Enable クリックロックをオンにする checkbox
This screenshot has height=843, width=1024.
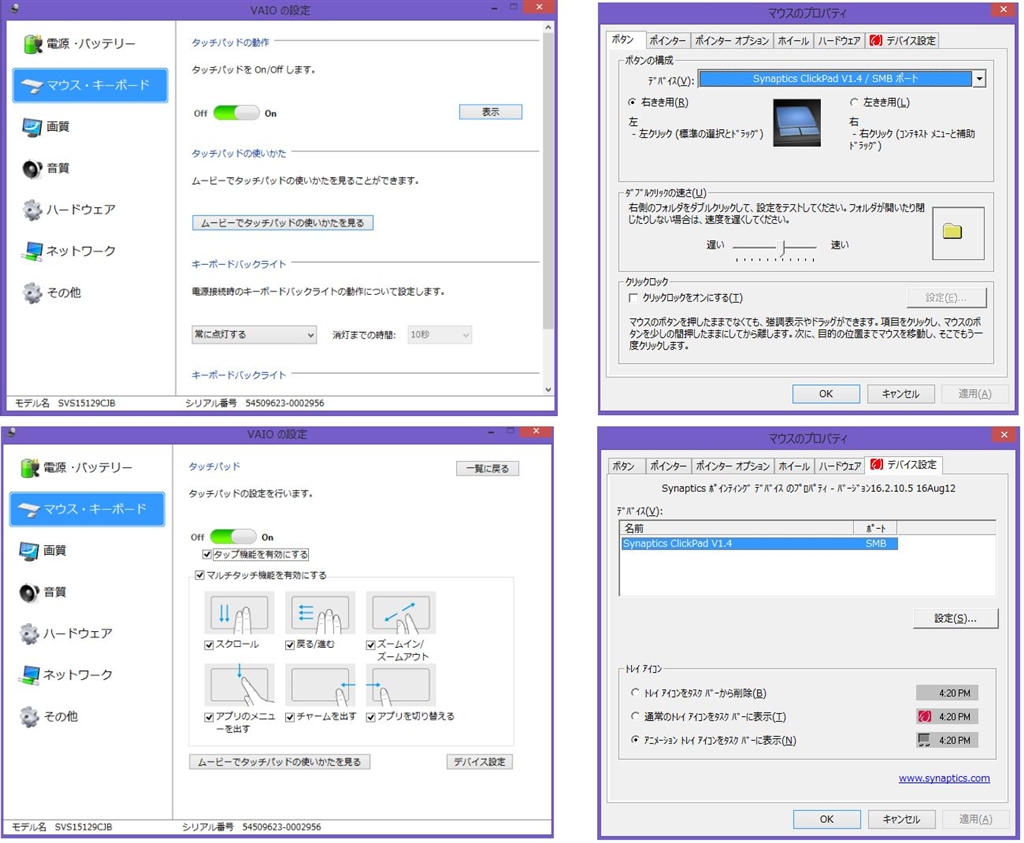(x=633, y=298)
